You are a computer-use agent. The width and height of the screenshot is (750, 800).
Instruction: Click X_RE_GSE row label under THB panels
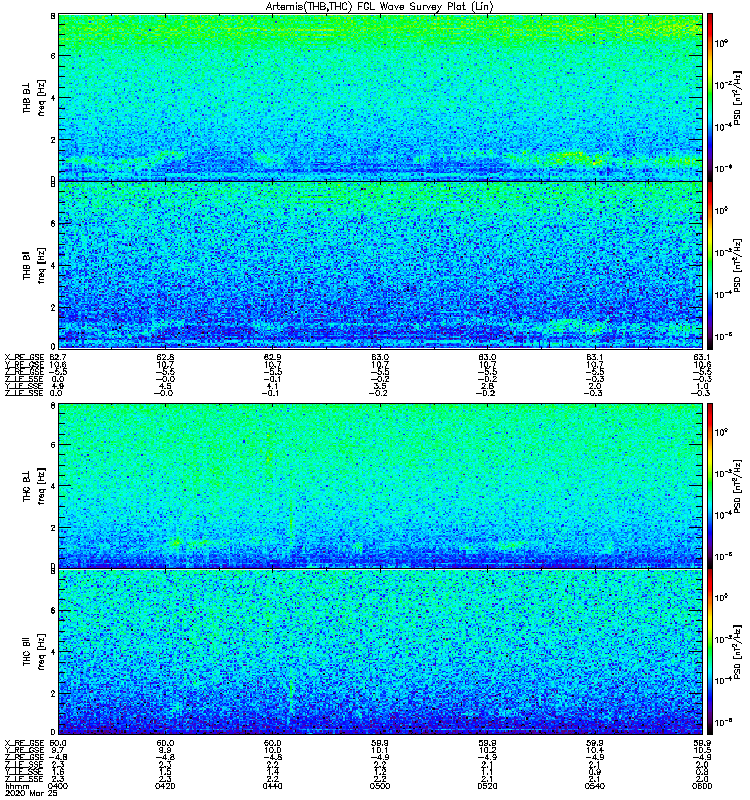click(24, 357)
